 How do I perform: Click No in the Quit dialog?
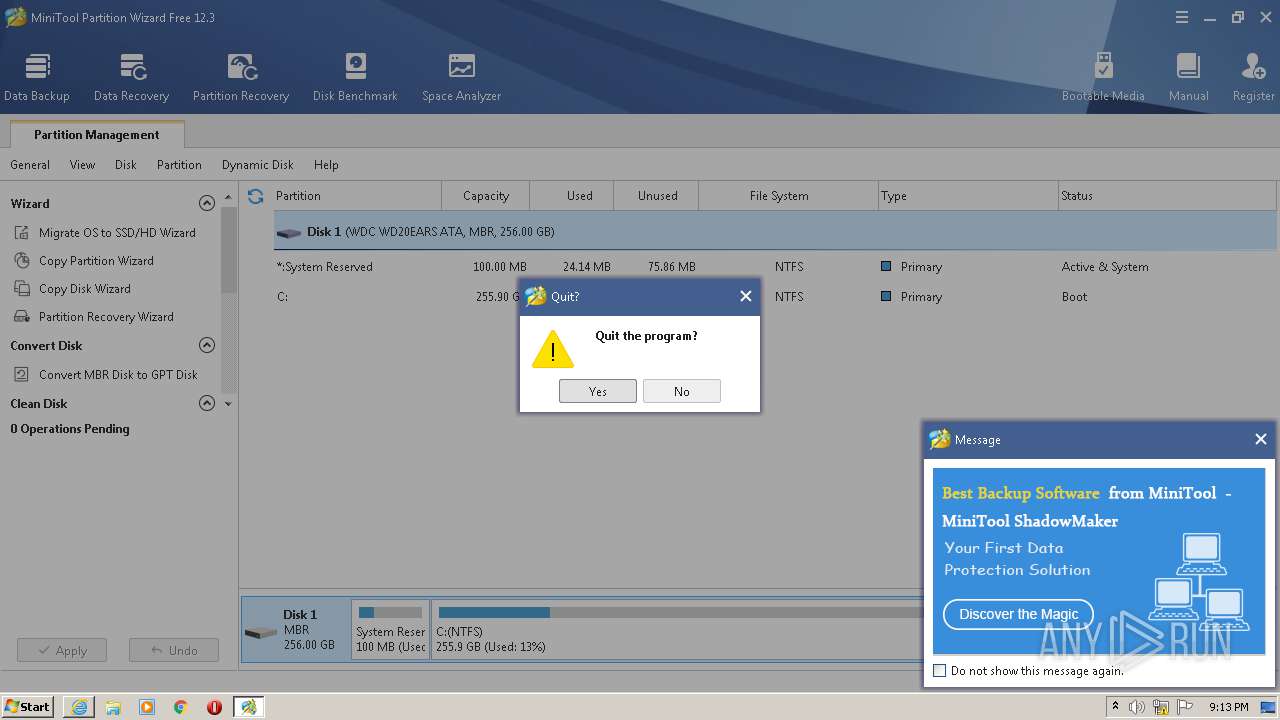pyautogui.click(x=682, y=391)
